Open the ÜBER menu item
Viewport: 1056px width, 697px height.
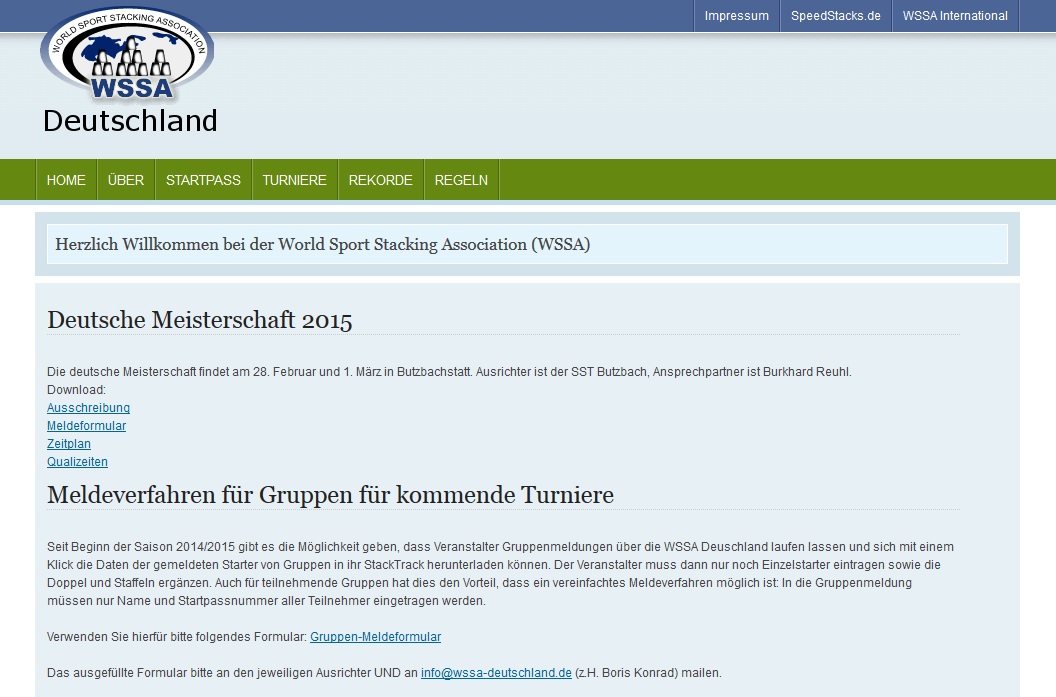click(x=126, y=180)
